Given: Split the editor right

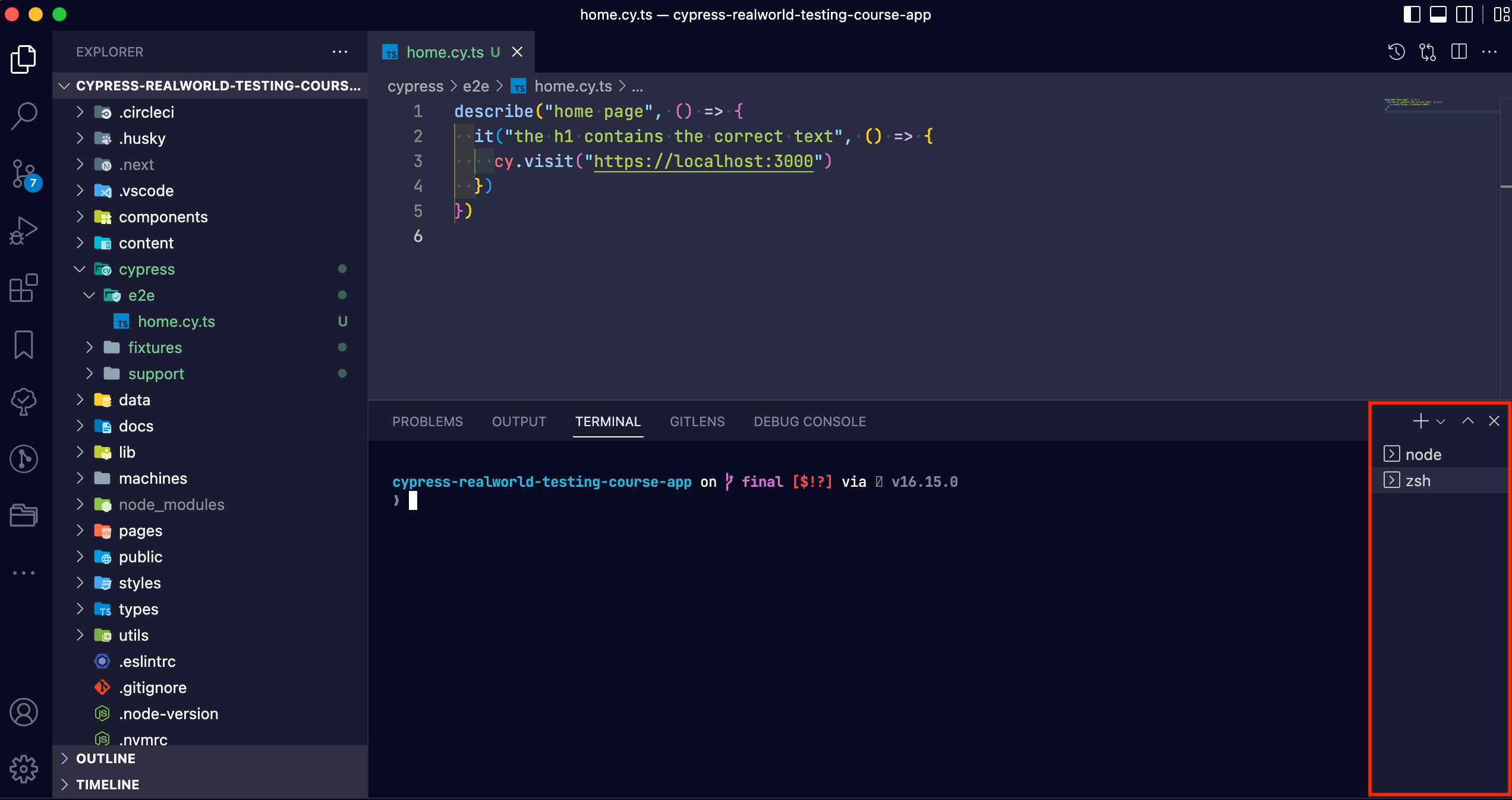Looking at the screenshot, I should click(1459, 52).
